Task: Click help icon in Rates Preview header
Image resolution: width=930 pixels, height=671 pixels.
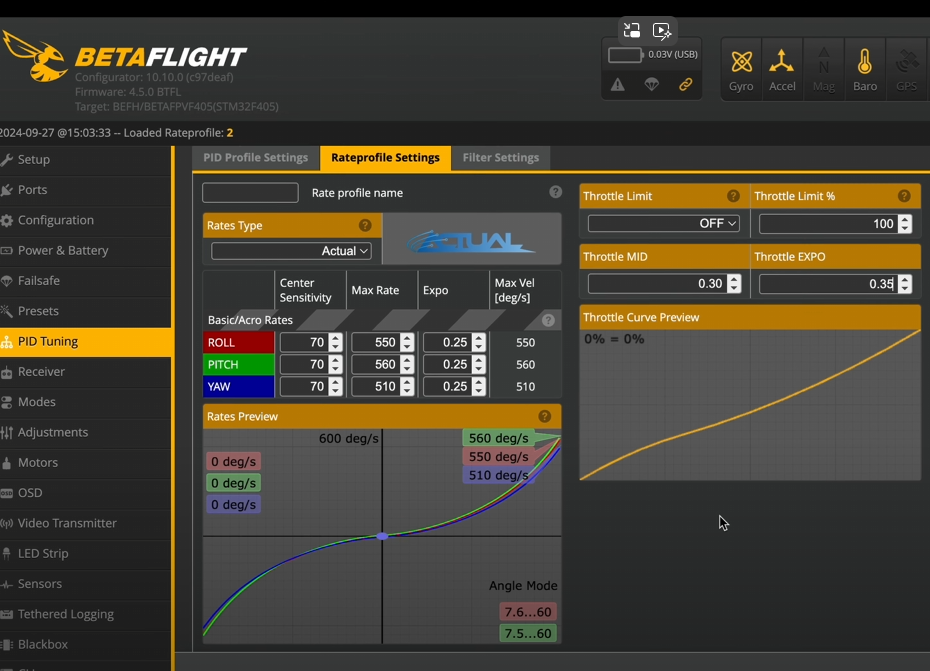Action: (545, 417)
